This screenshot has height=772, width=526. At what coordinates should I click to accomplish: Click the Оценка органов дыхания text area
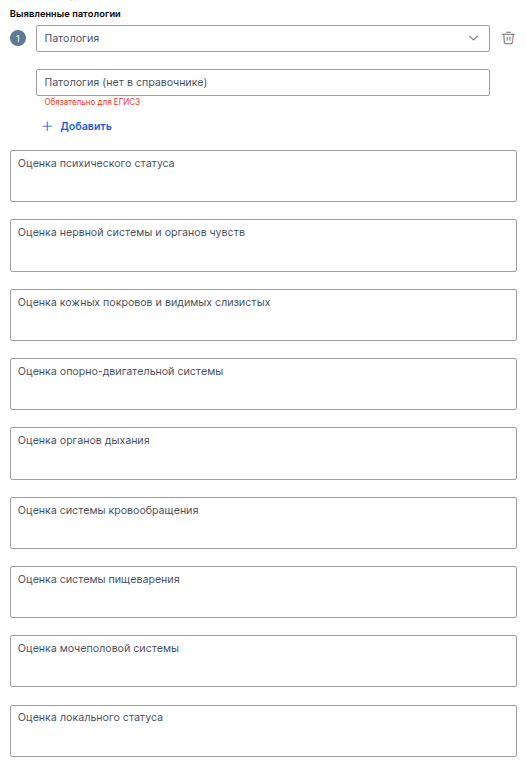click(263, 453)
